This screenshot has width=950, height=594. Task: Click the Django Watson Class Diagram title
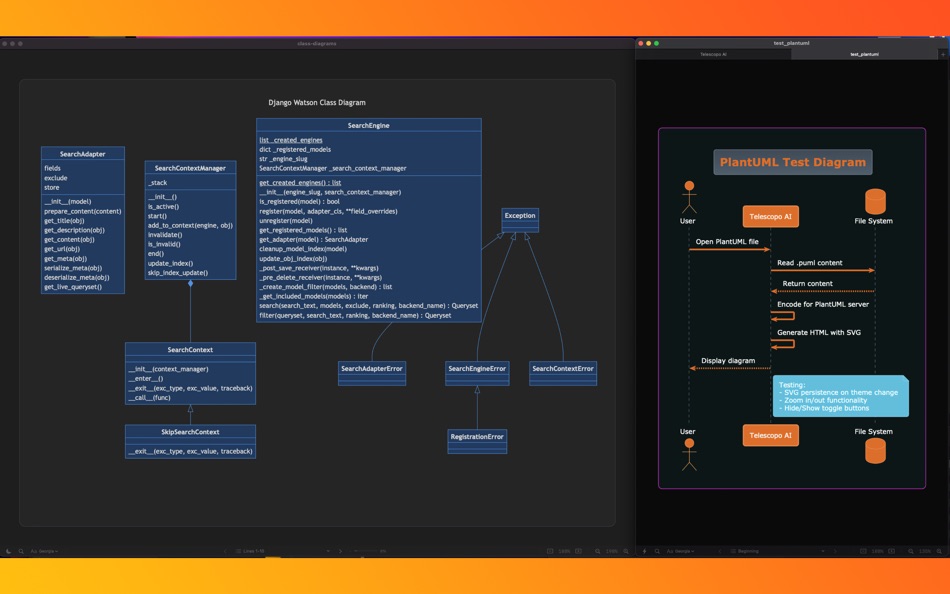coord(317,102)
